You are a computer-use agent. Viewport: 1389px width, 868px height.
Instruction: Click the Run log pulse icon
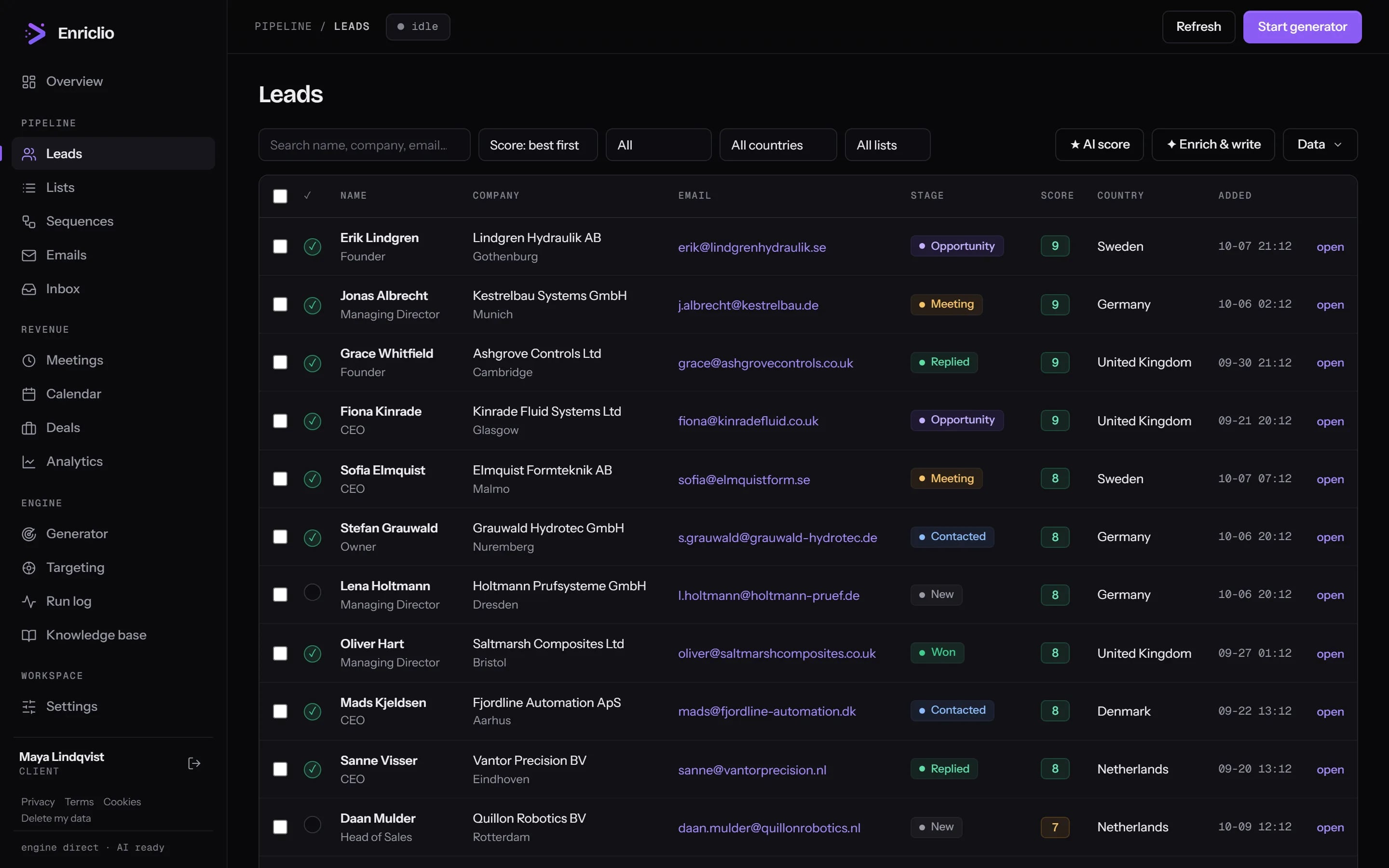click(x=29, y=602)
